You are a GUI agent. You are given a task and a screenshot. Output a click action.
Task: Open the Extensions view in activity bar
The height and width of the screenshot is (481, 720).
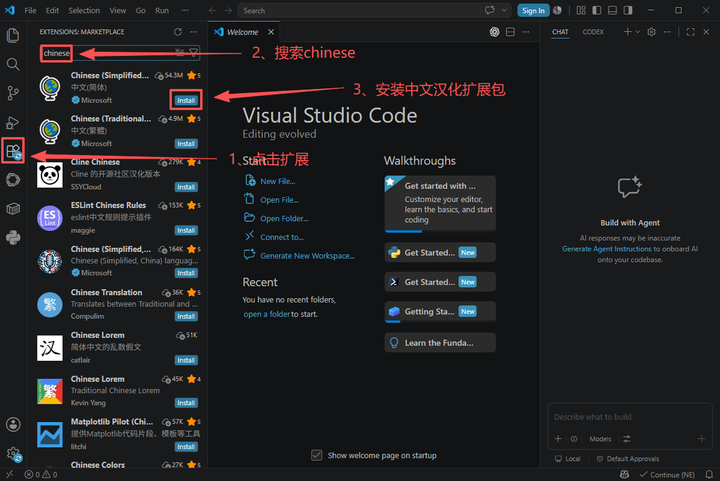click(13, 151)
